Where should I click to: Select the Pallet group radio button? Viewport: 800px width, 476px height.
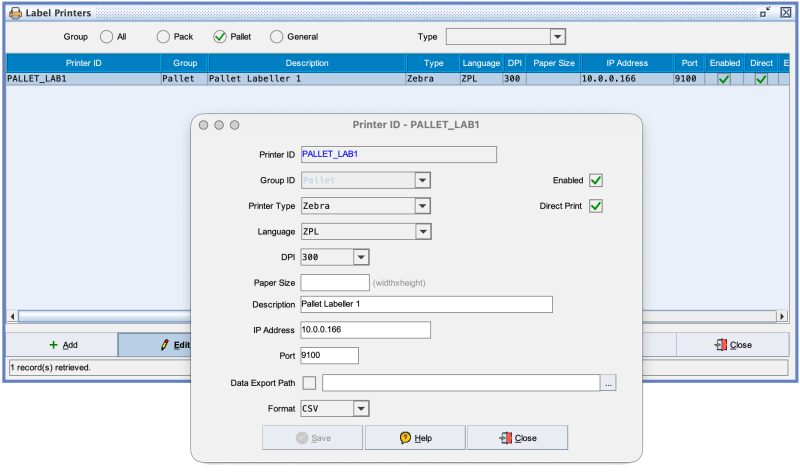(x=220, y=37)
